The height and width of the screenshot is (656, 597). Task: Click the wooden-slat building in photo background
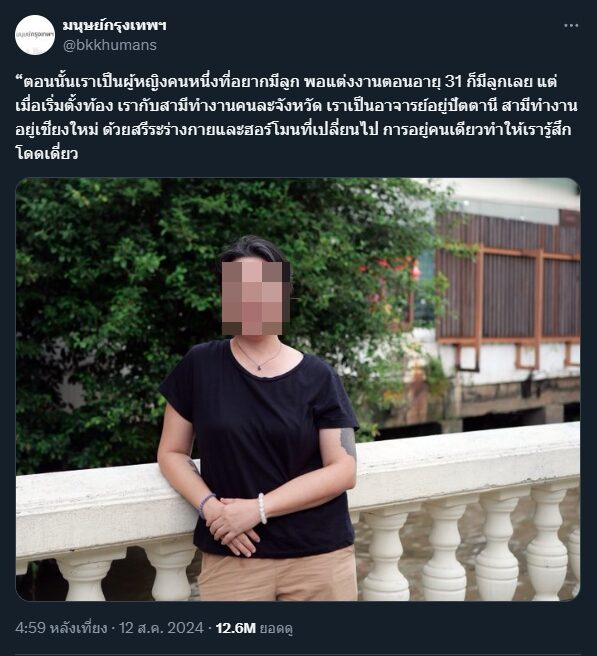pos(508,293)
